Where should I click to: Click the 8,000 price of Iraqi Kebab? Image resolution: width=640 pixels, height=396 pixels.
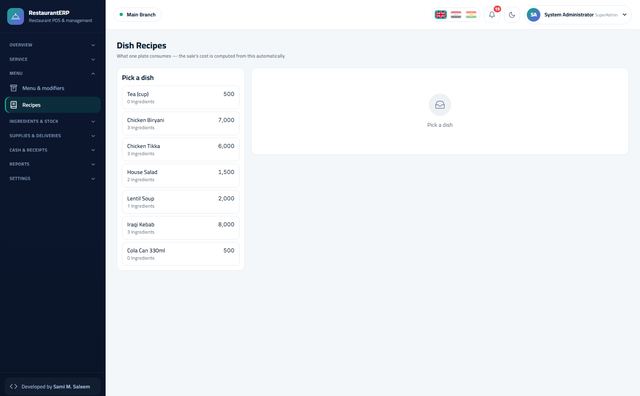[226, 224]
